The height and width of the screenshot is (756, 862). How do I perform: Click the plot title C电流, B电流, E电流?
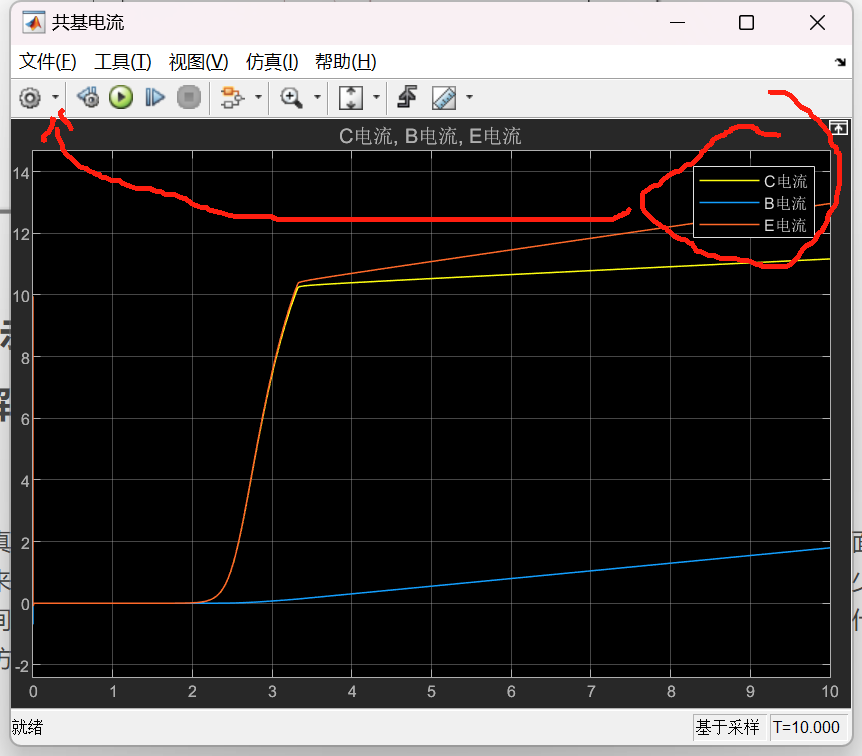[430, 136]
